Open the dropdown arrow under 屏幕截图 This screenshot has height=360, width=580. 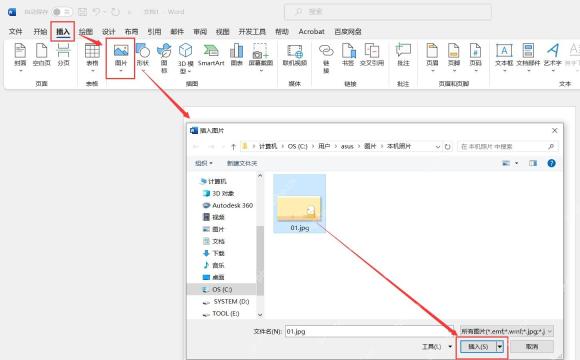(x=261, y=71)
